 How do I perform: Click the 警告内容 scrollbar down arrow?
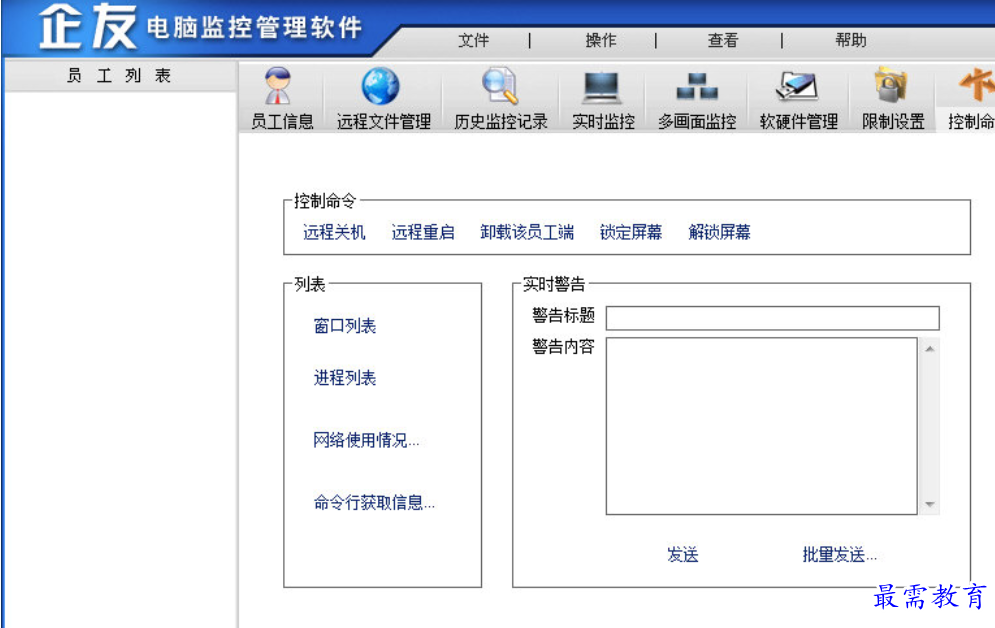(930, 505)
